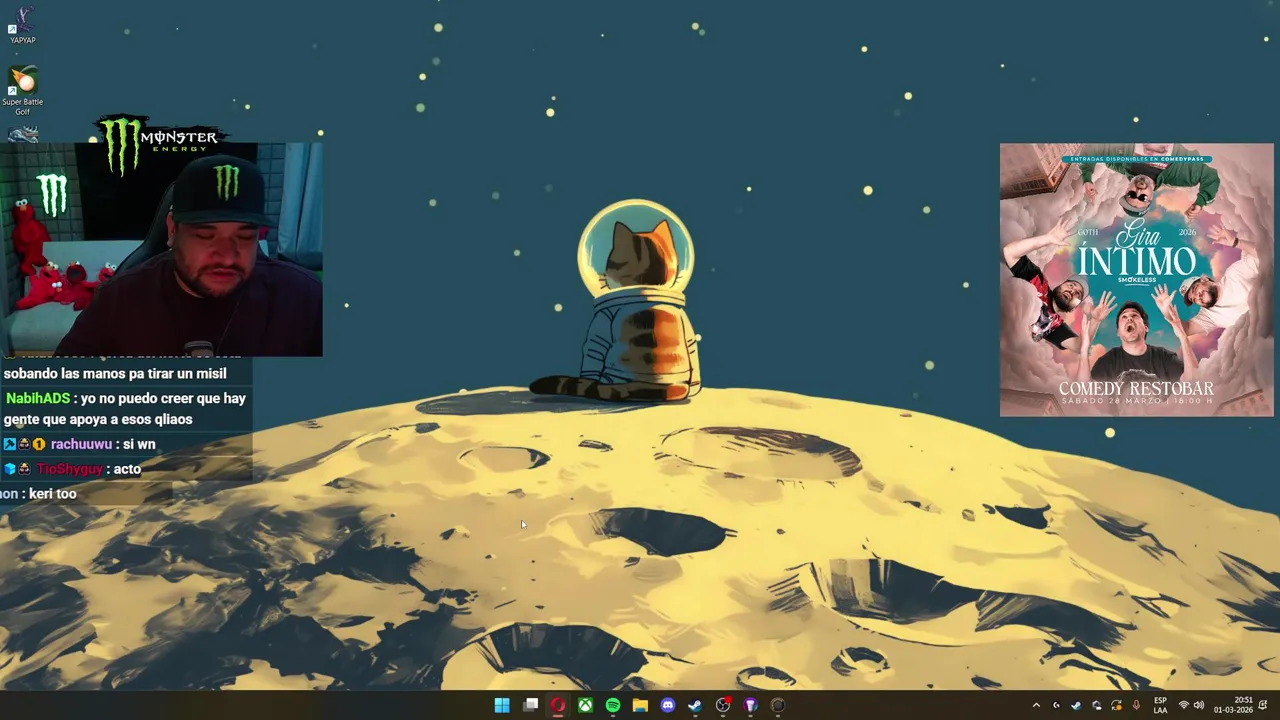Open the YAPYAP desktop shortcut
The image size is (1280, 720).
pyautogui.click(x=22, y=25)
